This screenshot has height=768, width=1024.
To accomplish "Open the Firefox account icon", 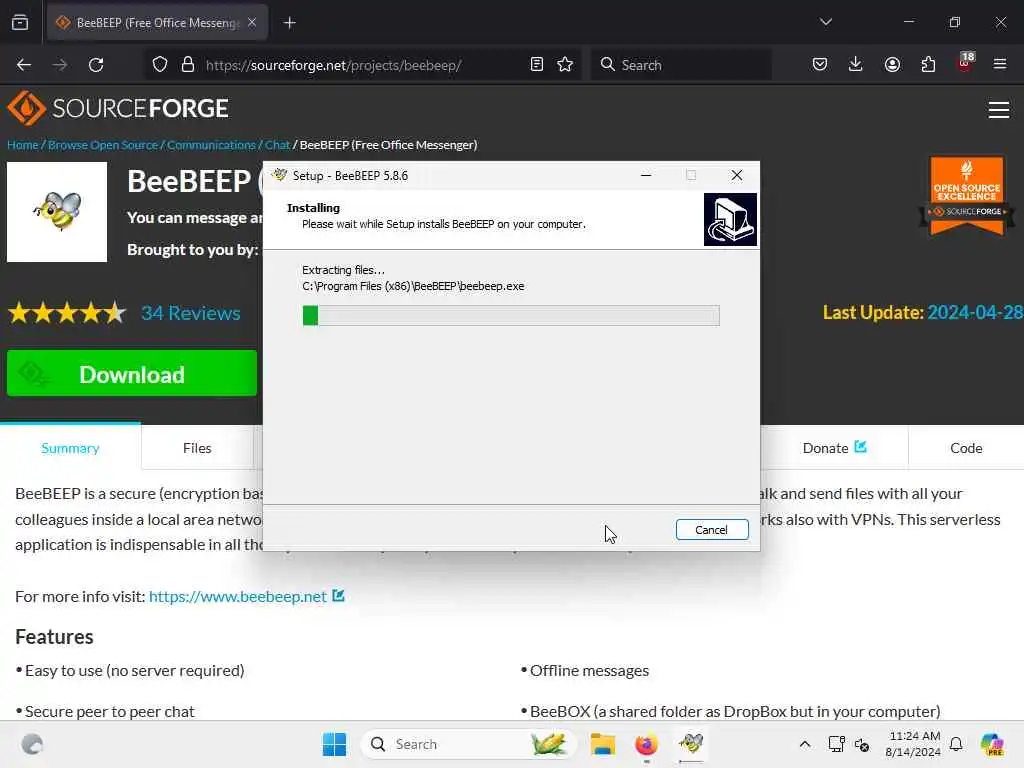I will click(892, 65).
